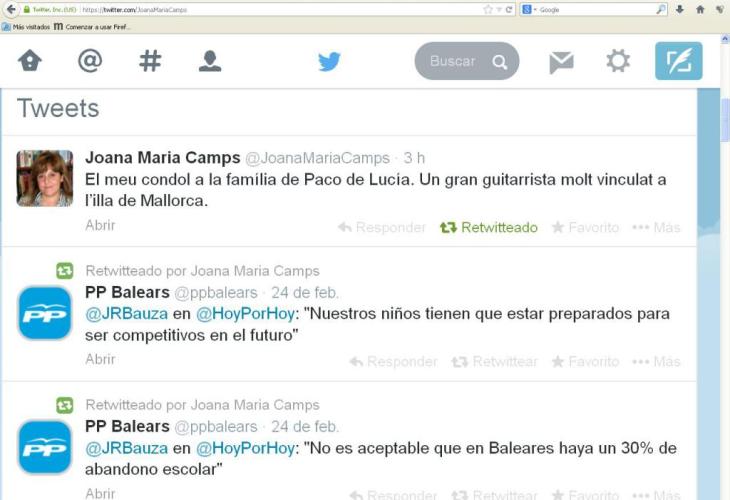Go to Twitter Home icon
The image size is (730, 500).
tap(30, 61)
